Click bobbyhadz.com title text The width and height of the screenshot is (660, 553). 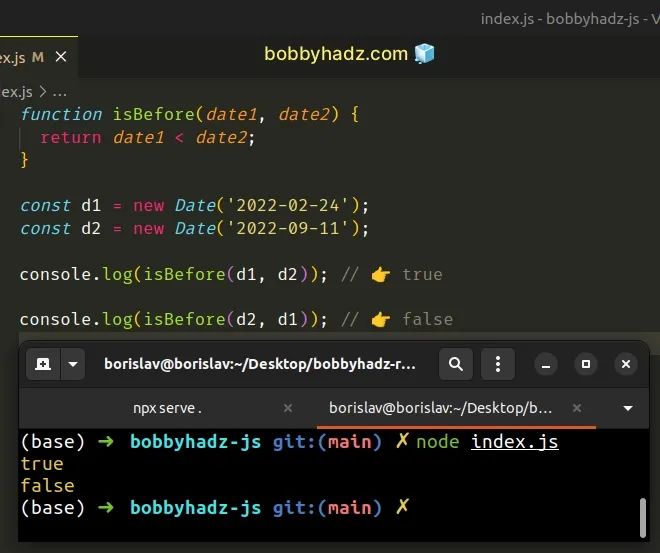pyautogui.click(x=336, y=54)
